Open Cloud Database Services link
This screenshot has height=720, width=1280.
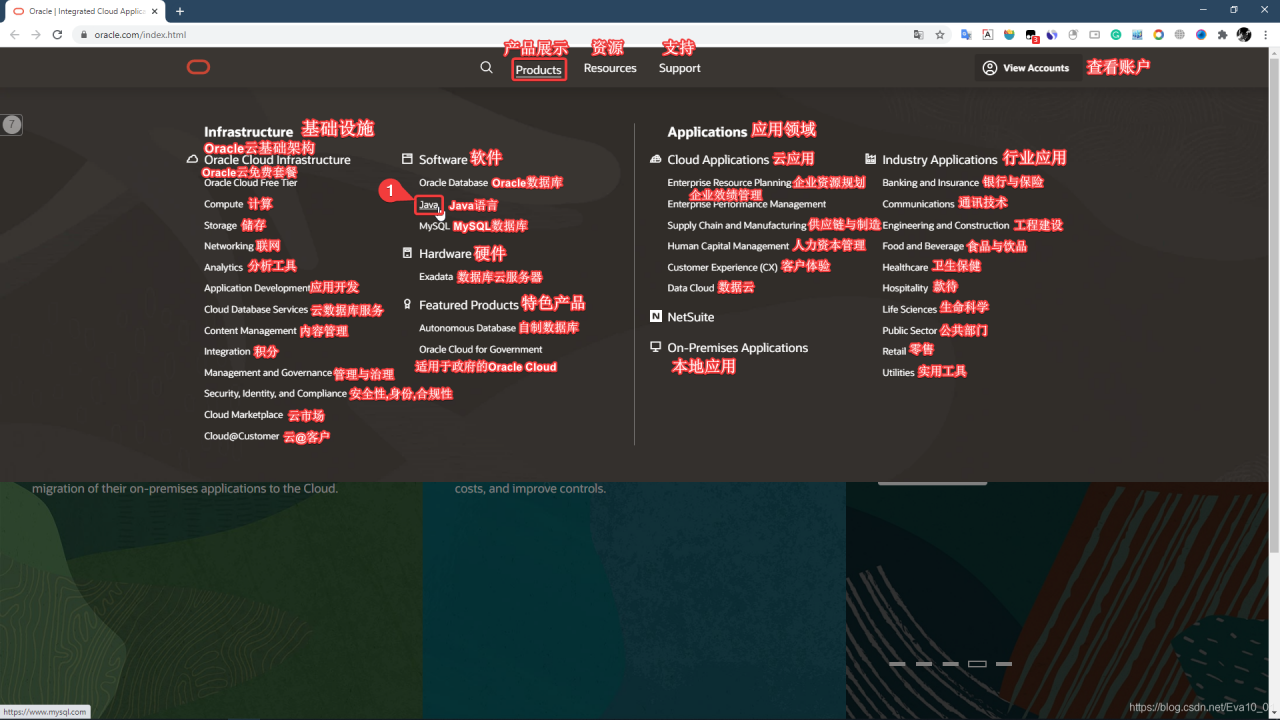click(256, 310)
